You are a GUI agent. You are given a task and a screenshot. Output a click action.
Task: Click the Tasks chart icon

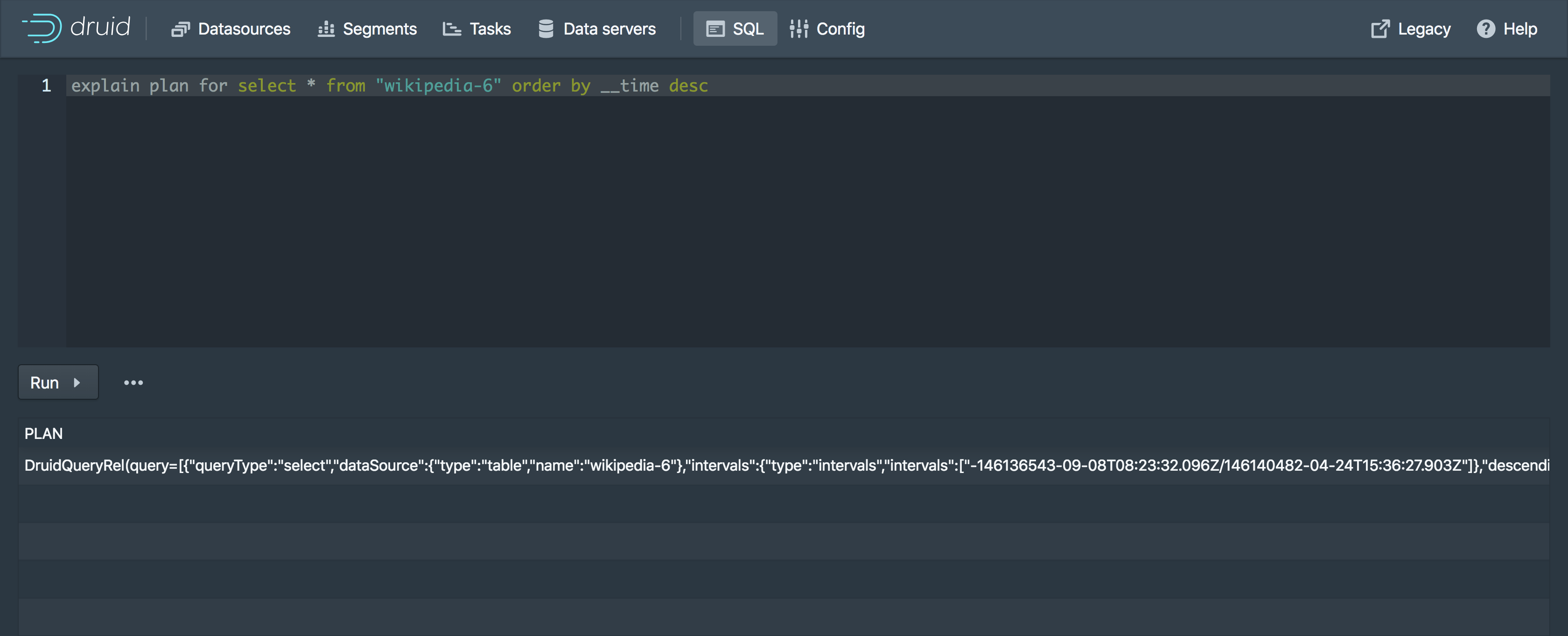(x=451, y=28)
